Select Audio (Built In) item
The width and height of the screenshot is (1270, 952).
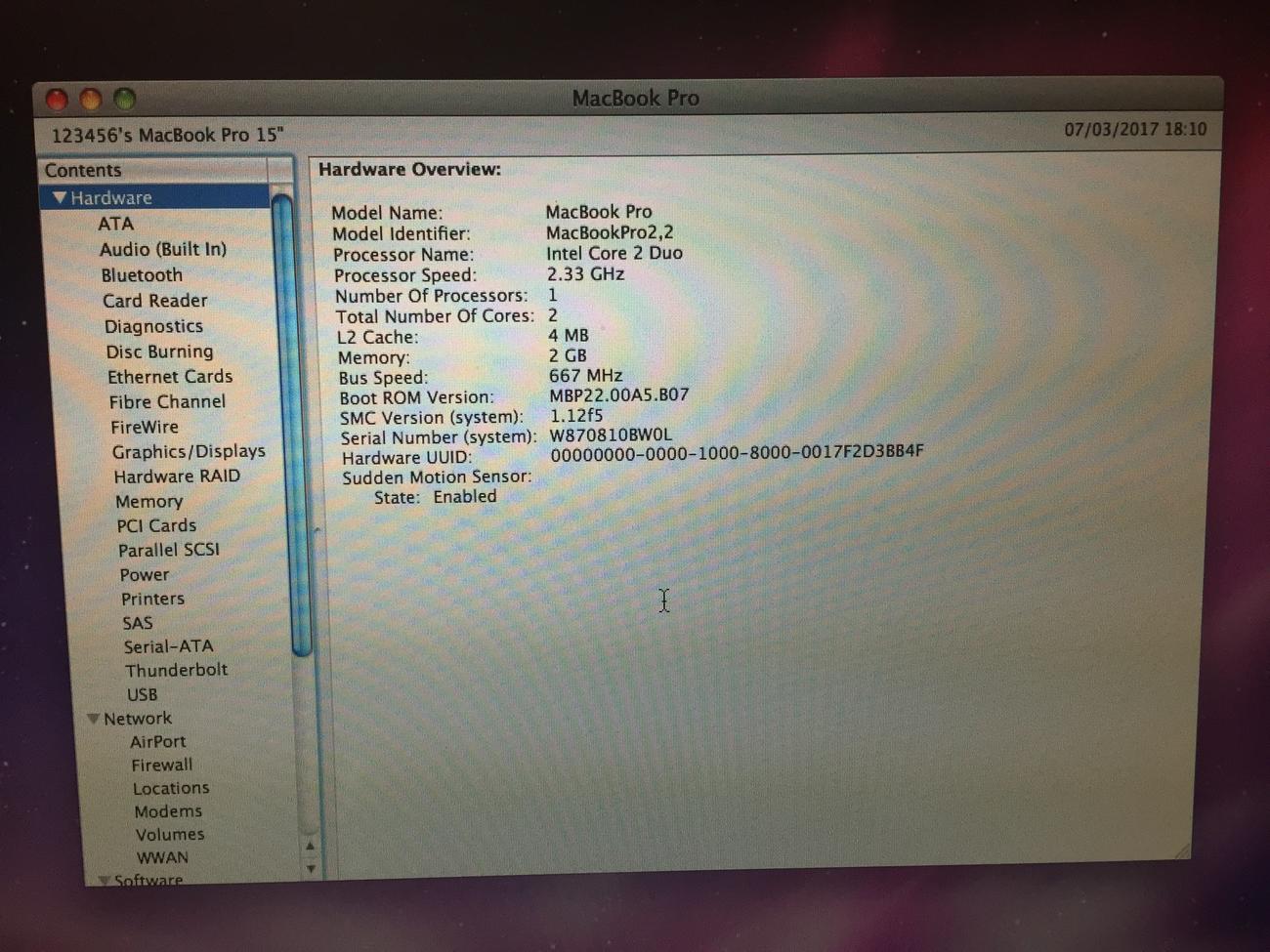[162, 249]
